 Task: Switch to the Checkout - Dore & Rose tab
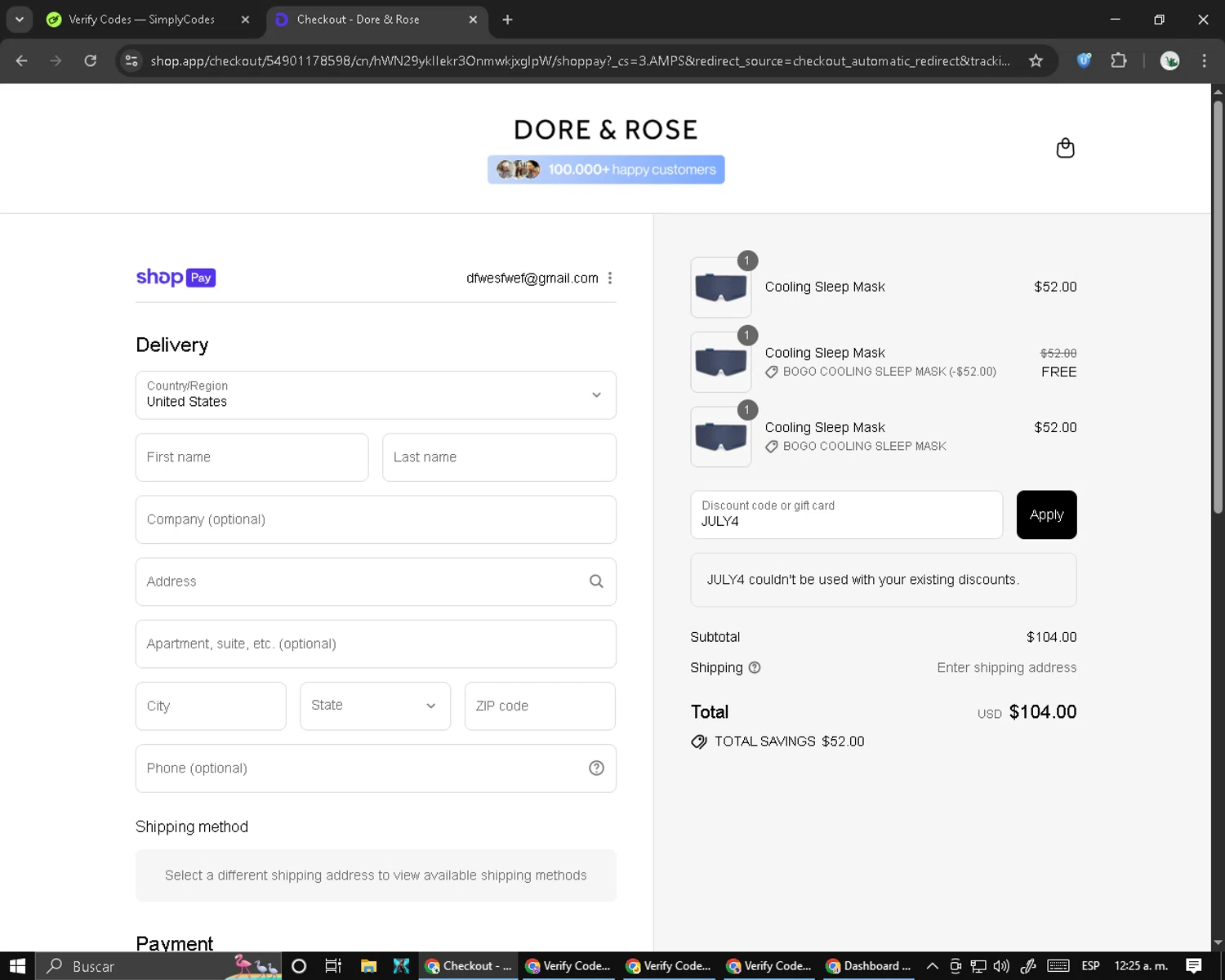coord(376,20)
